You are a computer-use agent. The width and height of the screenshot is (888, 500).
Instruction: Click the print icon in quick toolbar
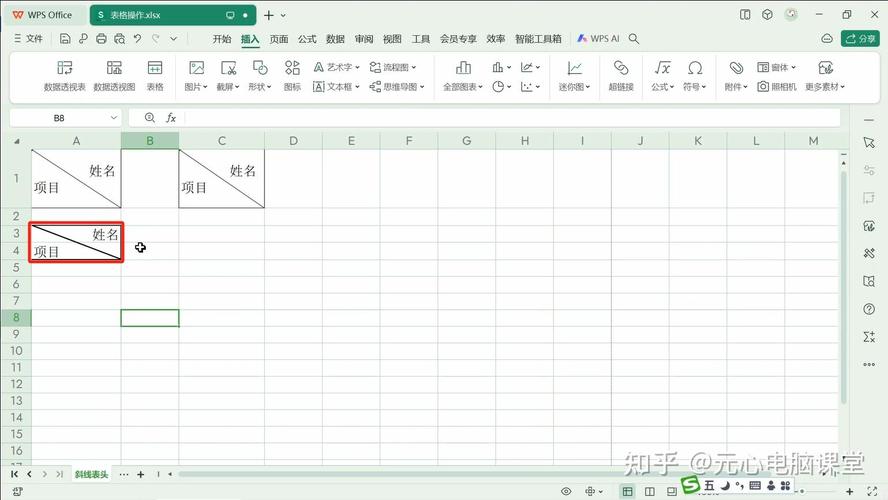point(101,39)
